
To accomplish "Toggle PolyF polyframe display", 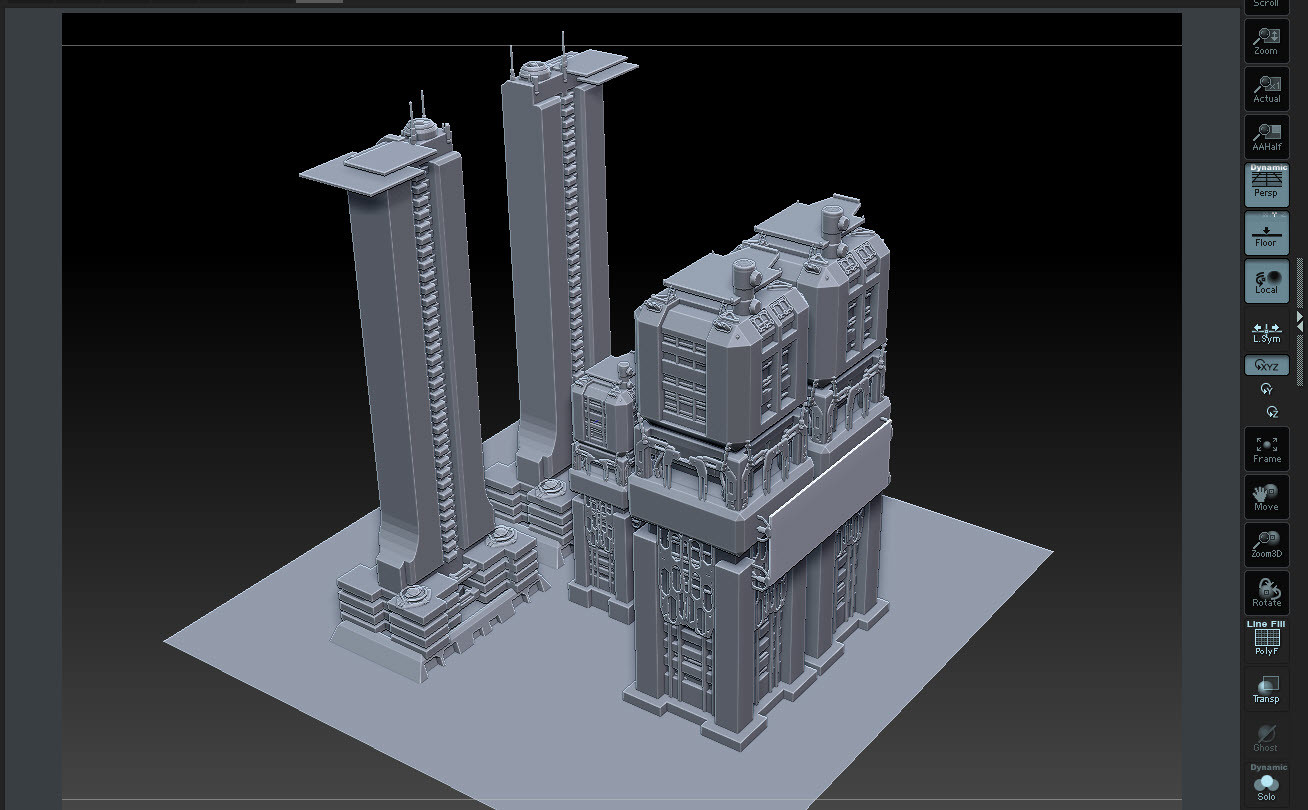I will (x=1266, y=642).
